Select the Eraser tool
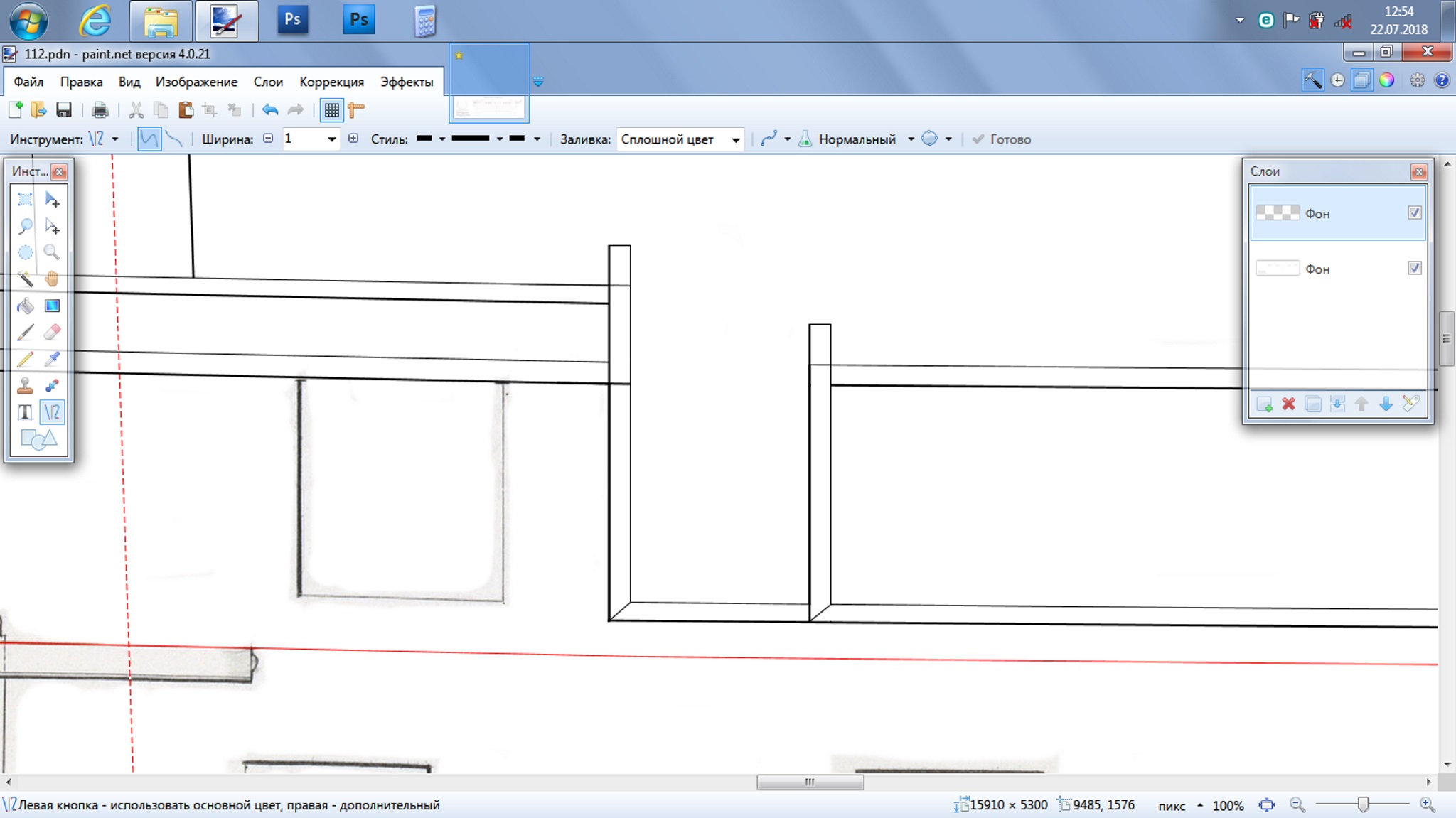Image resolution: width=1456 pixels, height=818 pixels. pyautogui.click(x=52, y=332)
